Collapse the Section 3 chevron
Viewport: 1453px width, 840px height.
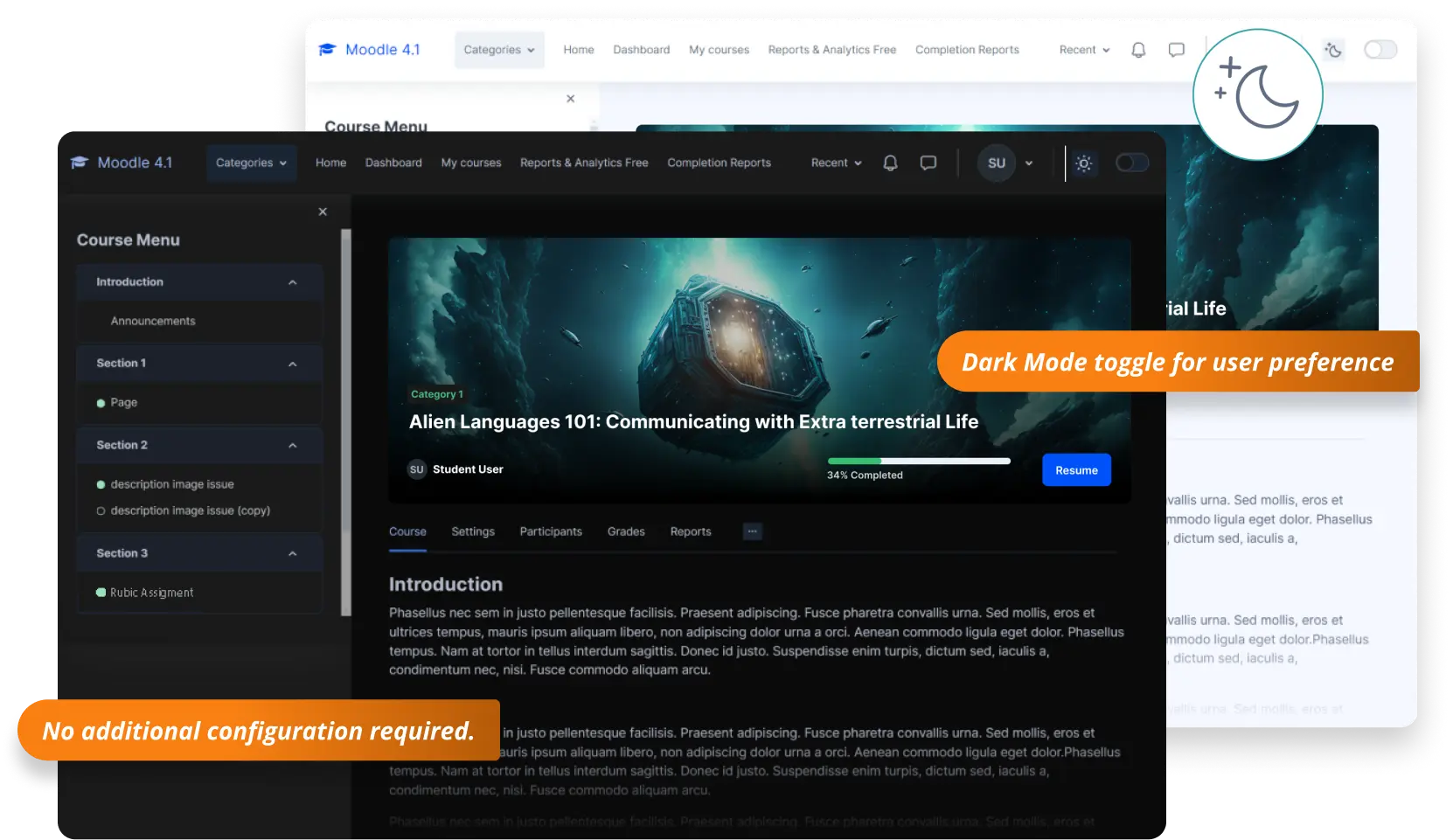(293, 554)
